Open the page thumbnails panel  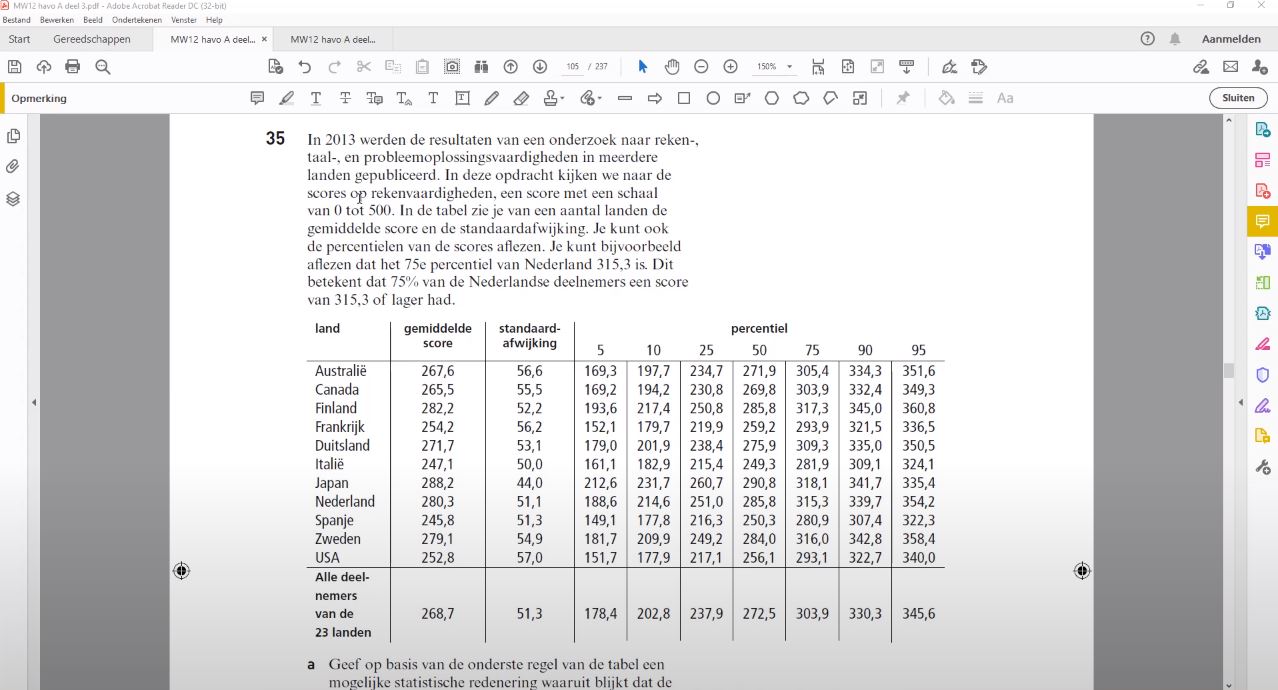(13, 136)
